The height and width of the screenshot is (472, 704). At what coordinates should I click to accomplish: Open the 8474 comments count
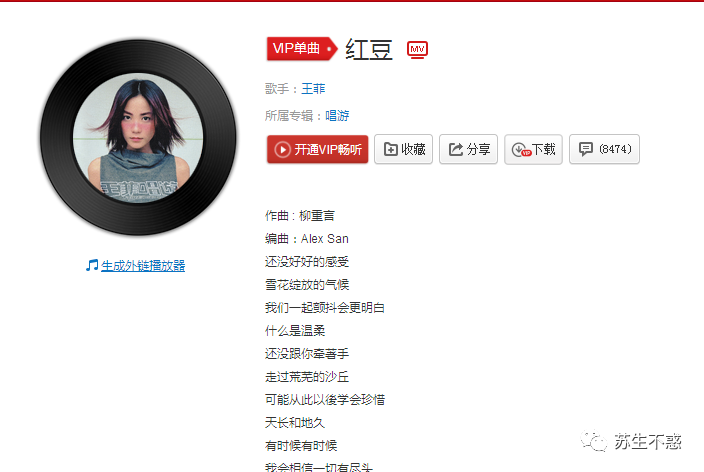(615, 149)
